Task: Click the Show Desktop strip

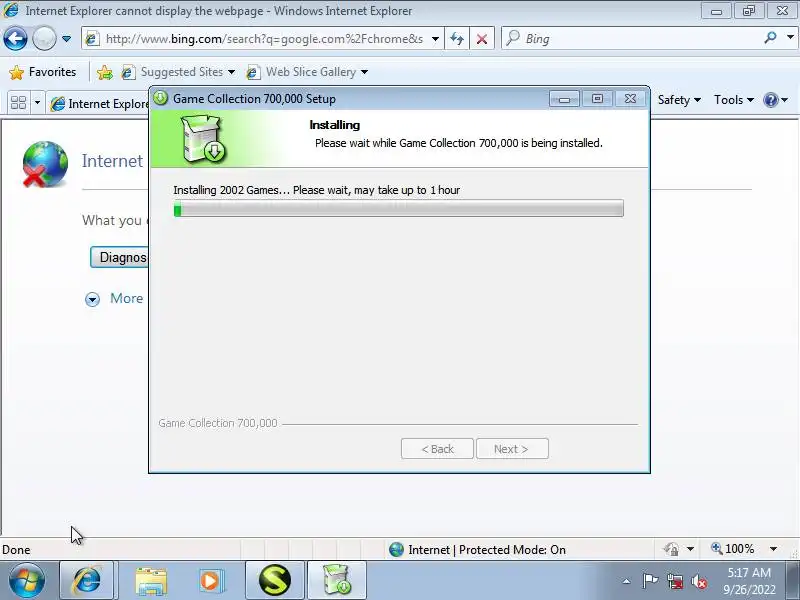Action: point(793,581)
